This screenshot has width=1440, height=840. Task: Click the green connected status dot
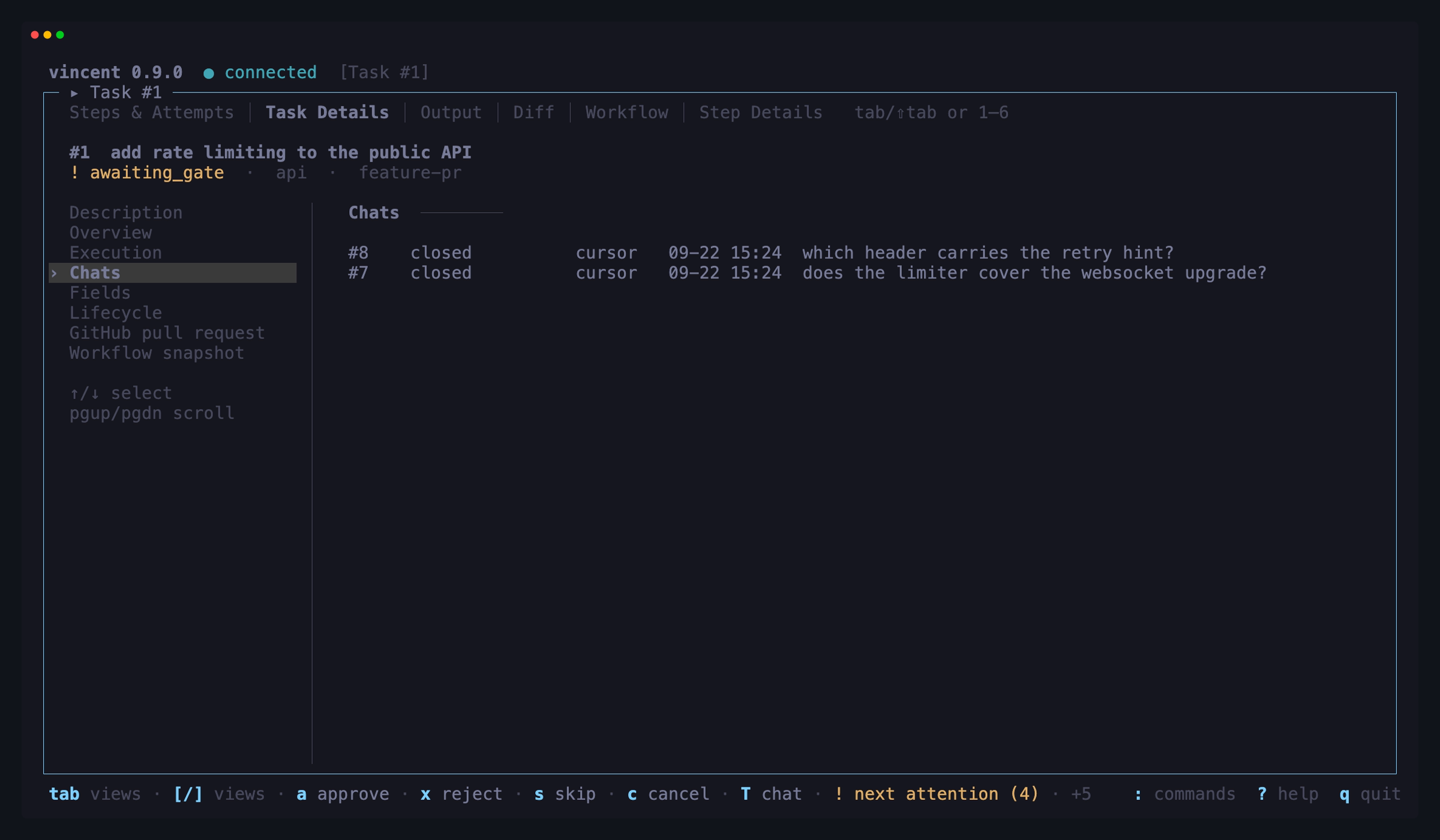tap(209, 73)
